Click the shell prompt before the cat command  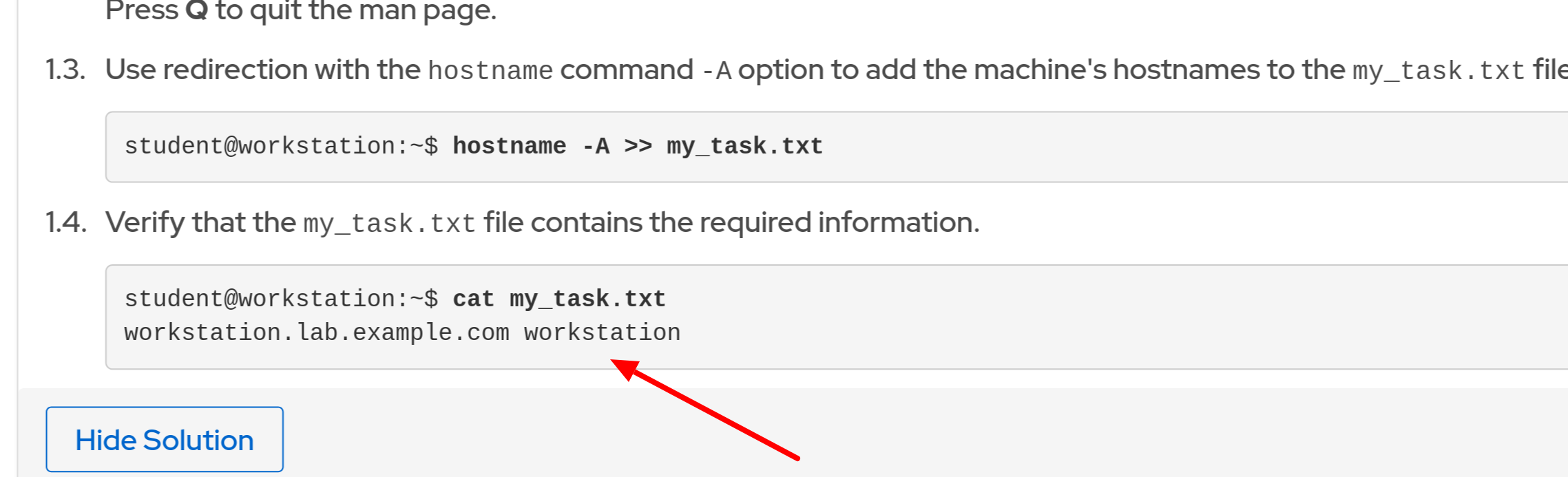point(281,299)
